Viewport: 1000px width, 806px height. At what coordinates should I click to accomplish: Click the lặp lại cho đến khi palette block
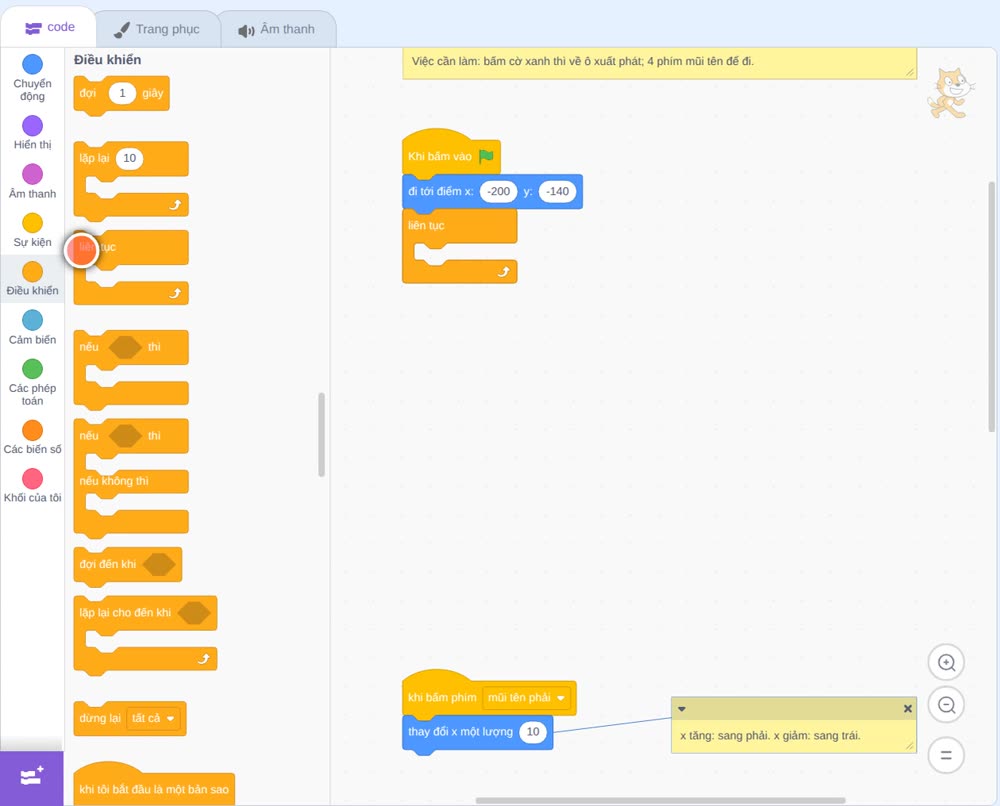tap(145, 635)
